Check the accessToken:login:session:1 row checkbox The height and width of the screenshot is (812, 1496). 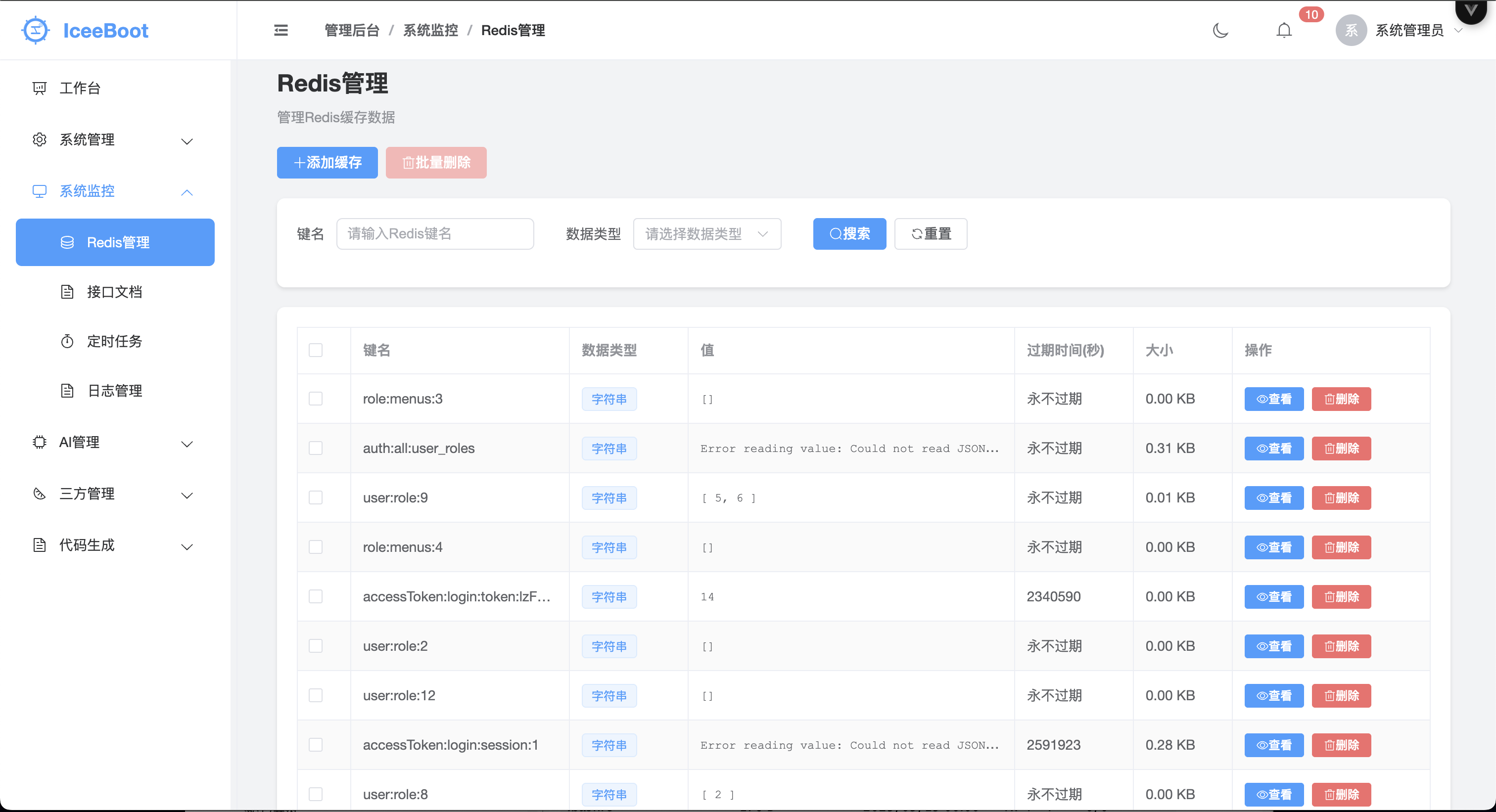tap(315, 745)
